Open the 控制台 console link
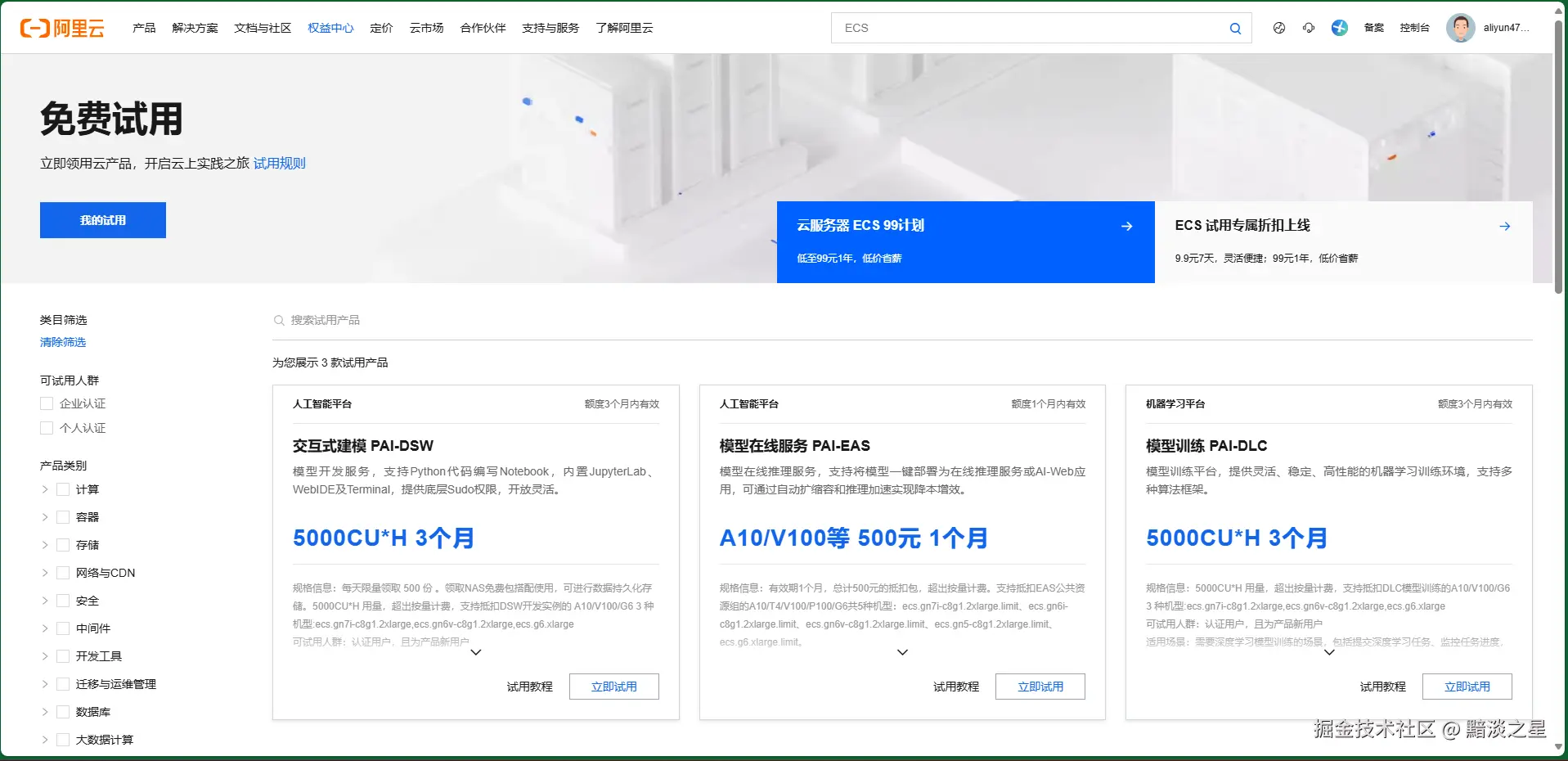The image size is (1568, 761). [1414, 28]
